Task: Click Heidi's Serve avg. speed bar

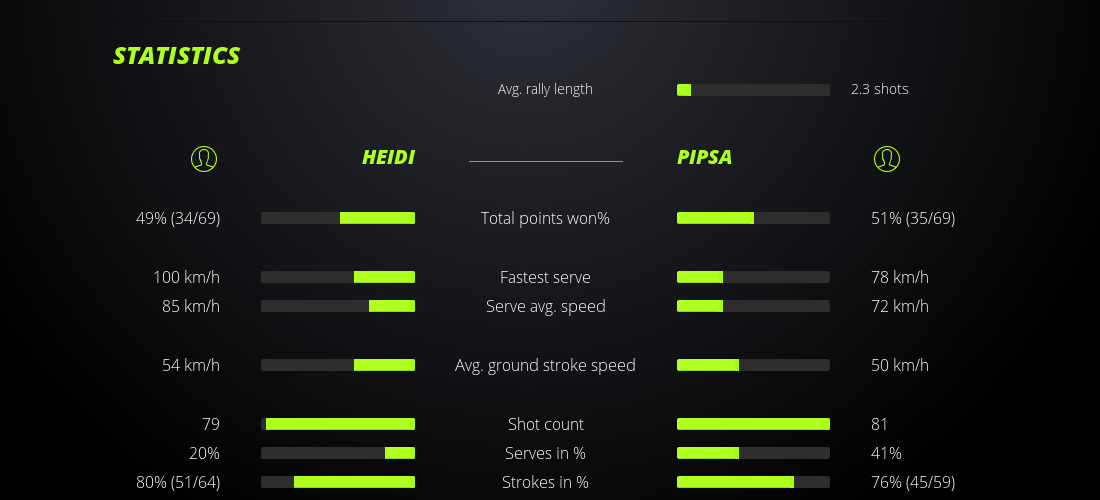Action: tap(338, 306)
